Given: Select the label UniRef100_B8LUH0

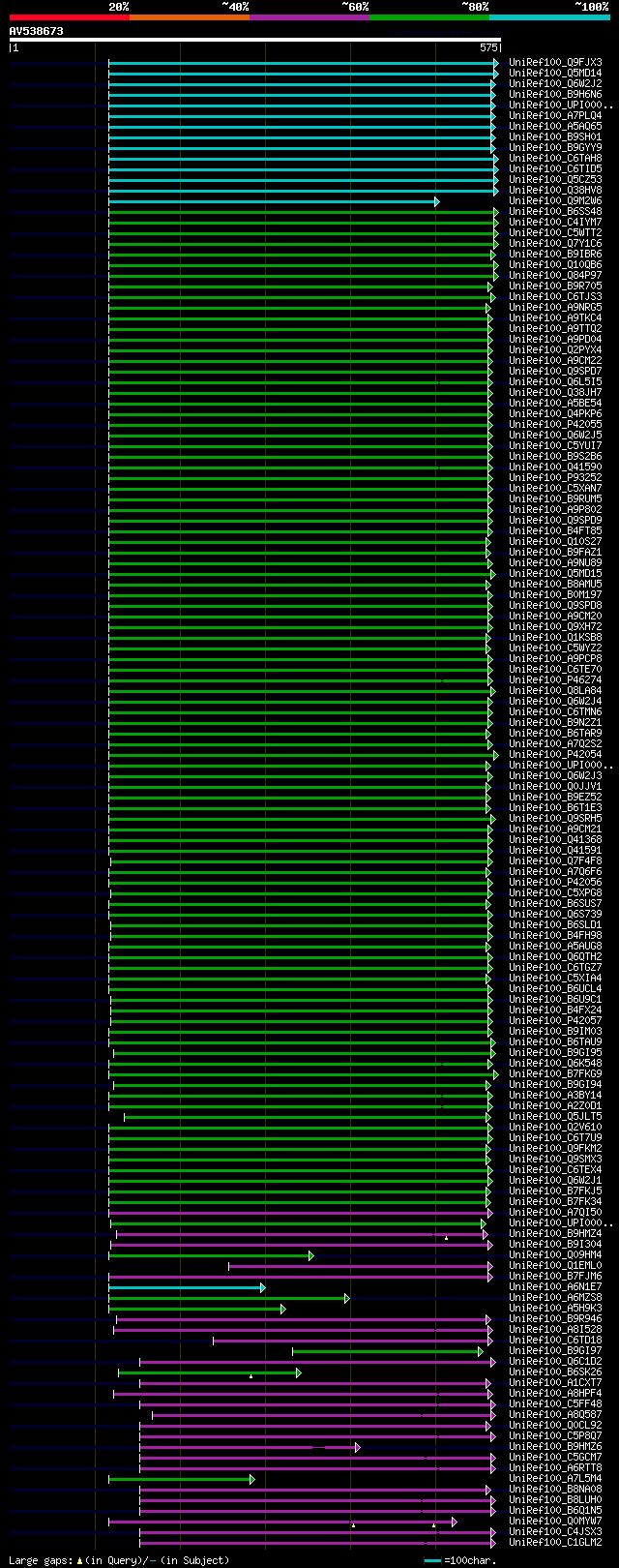Looking at the screenshot, I should 555,1500.
